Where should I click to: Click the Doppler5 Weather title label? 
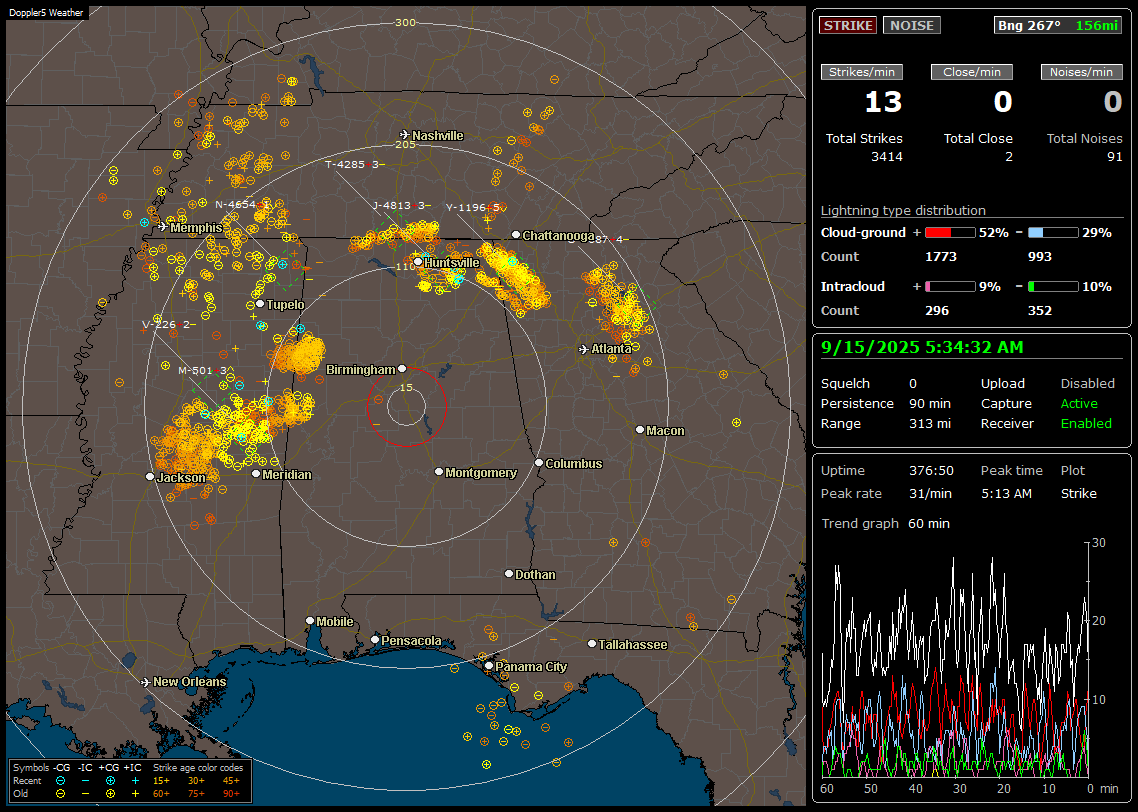[47, 12]
